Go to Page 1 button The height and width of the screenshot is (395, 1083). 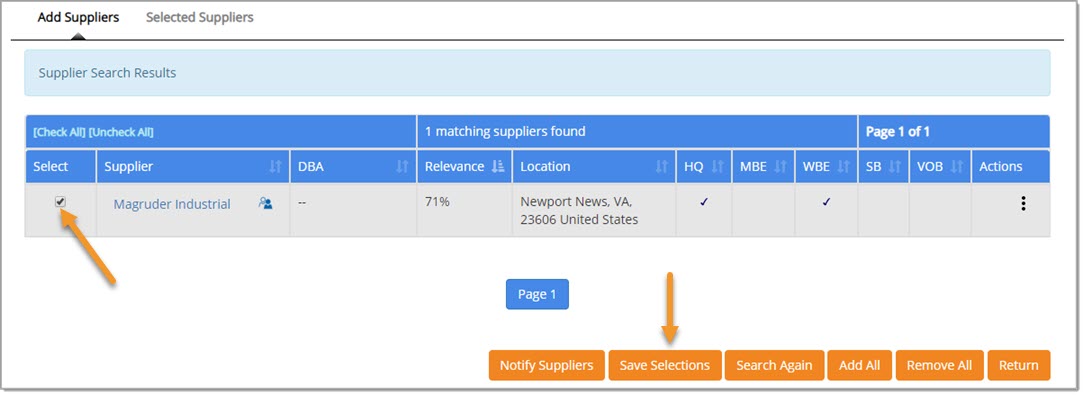[x=537, y=294]
